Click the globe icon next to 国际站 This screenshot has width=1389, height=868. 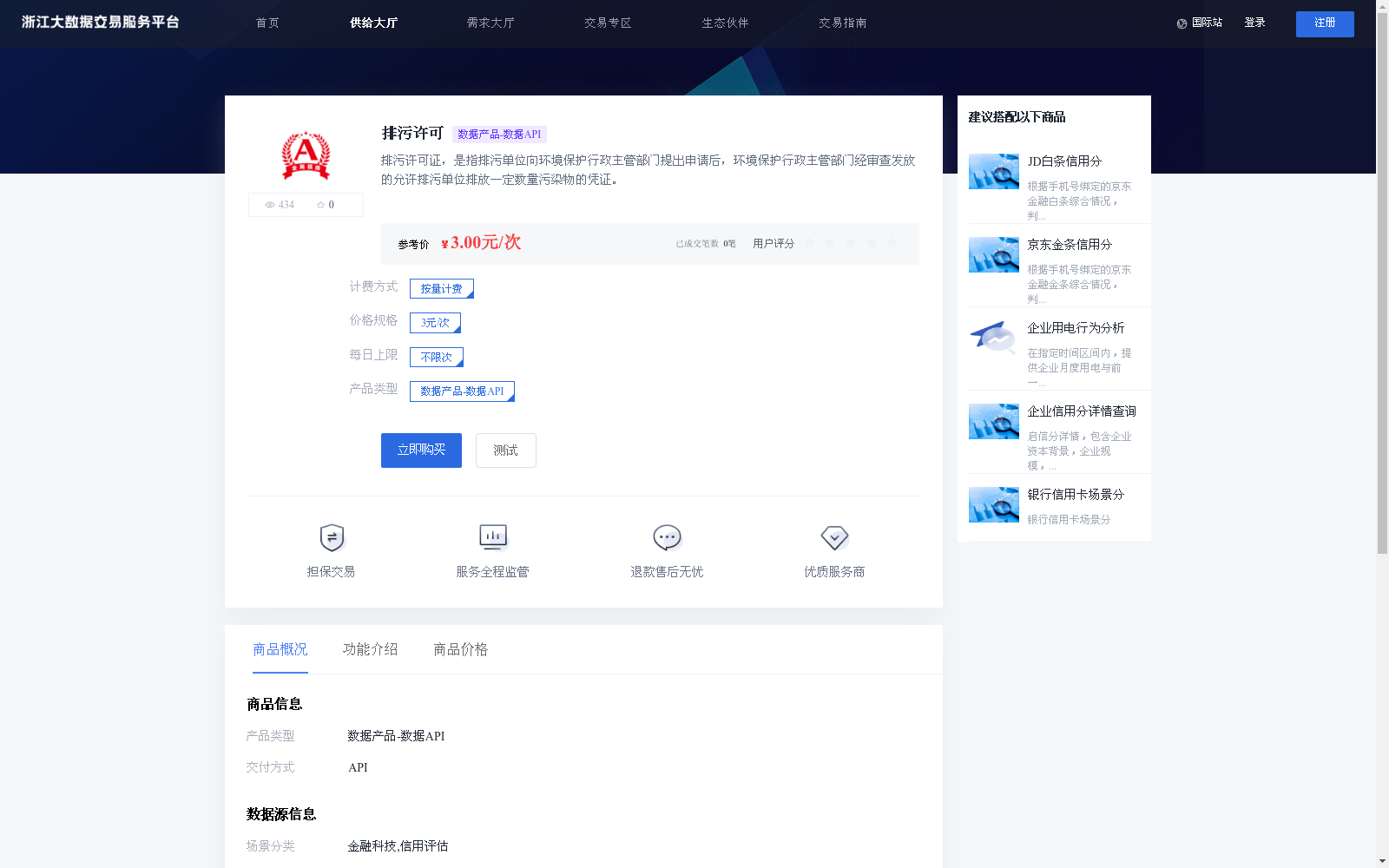[x=1182, y=23]
